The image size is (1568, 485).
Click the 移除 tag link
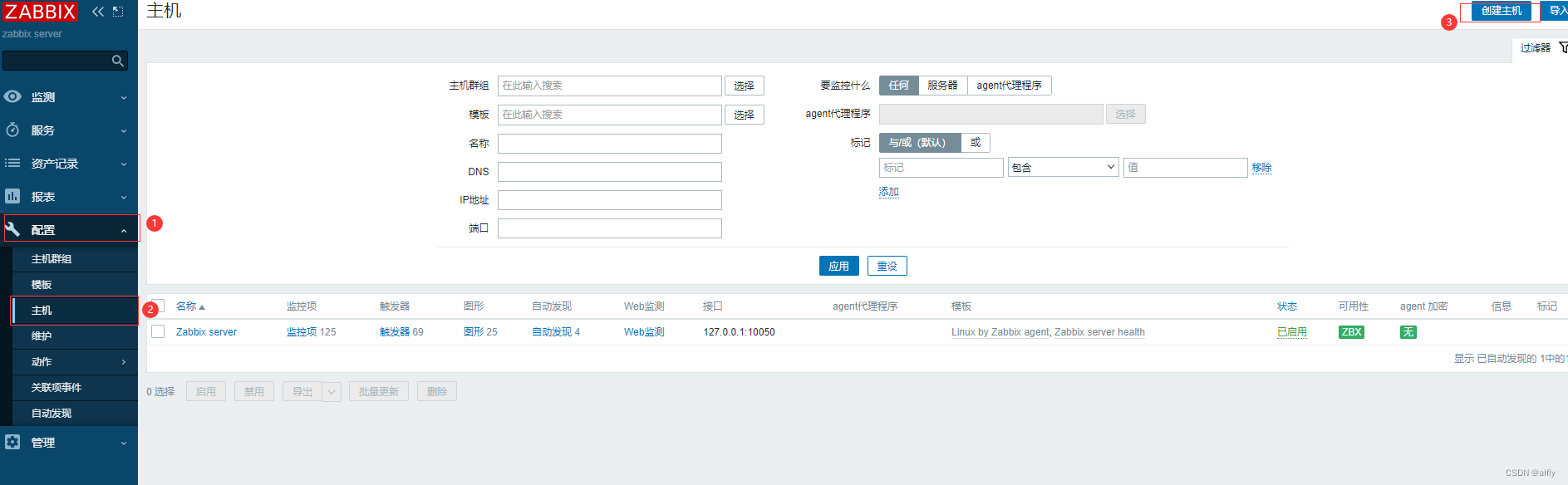coord(1261,168)
